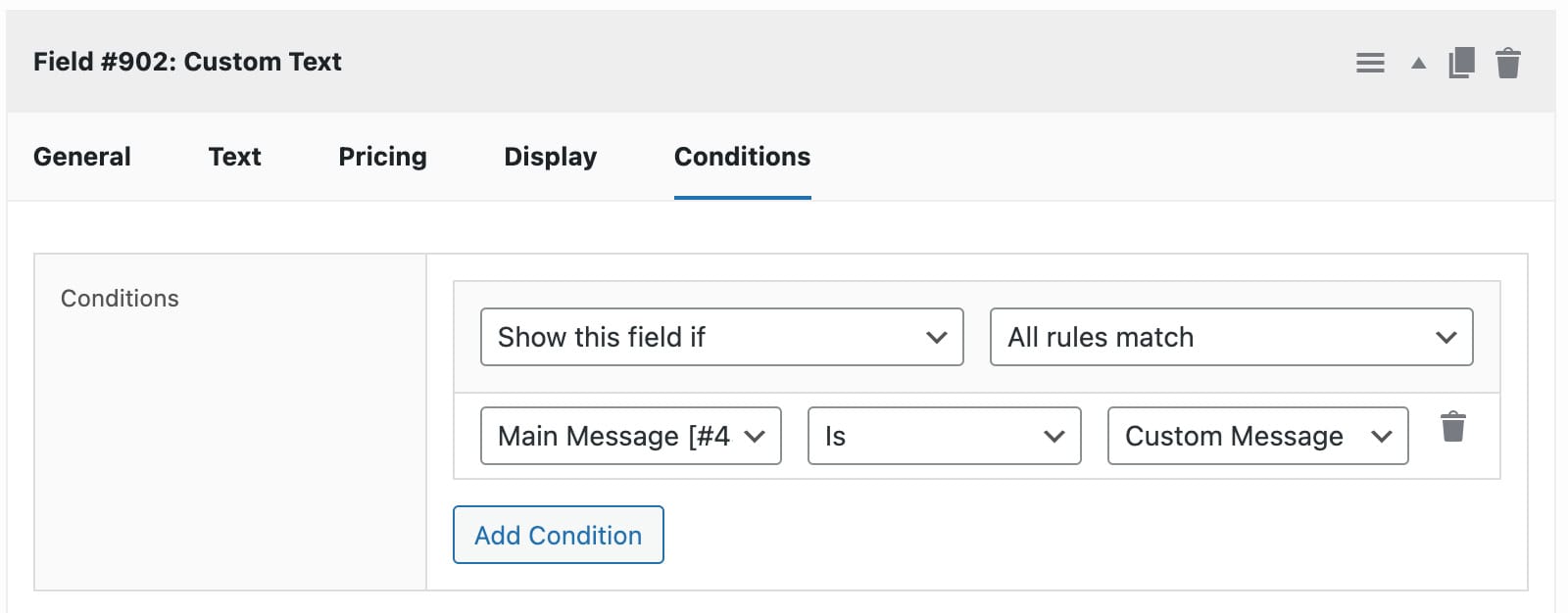Viewport: 1568px width, 613px height.
Task: Open the Custom Message value dropdown
Action: 1255,436
